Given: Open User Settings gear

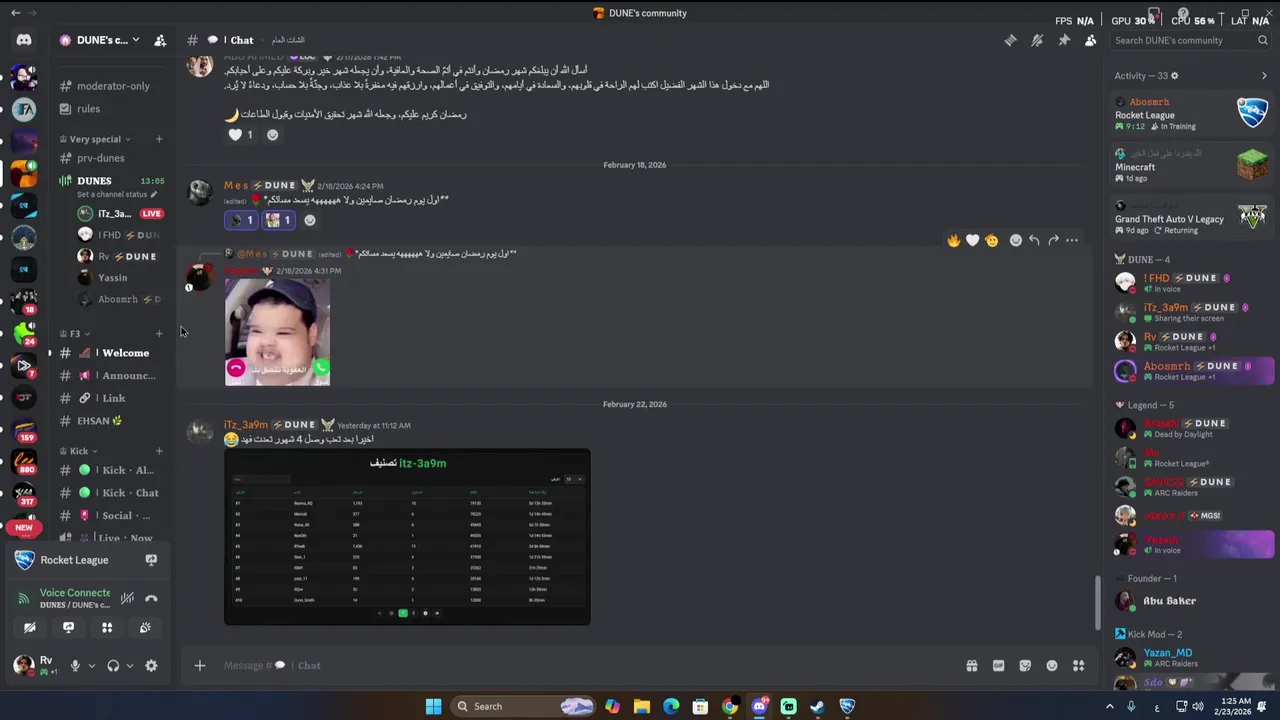Looking at the screenshot, I should coord(151,666).
